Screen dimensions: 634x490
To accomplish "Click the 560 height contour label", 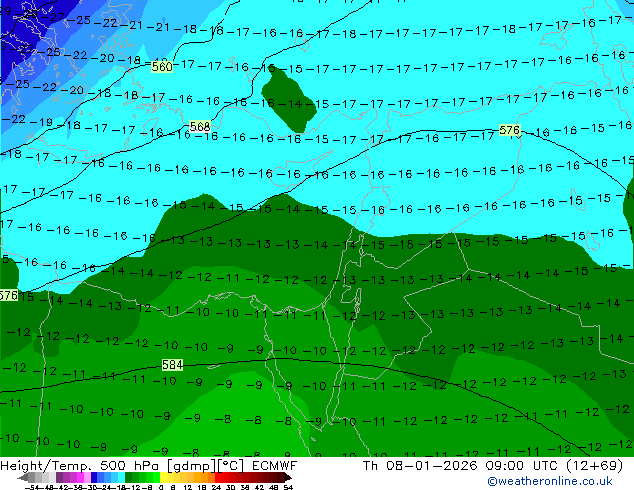I will 162,67.
